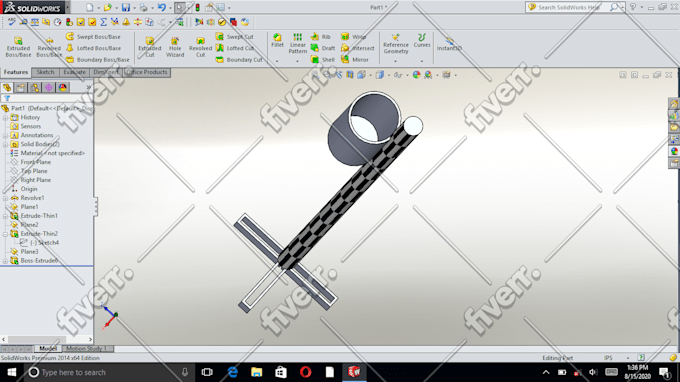Apply the Fillet feature

[277, 40]
